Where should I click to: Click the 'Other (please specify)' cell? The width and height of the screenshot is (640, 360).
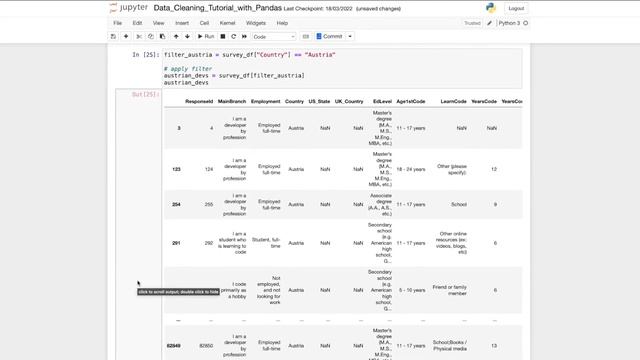pos(451,169)
